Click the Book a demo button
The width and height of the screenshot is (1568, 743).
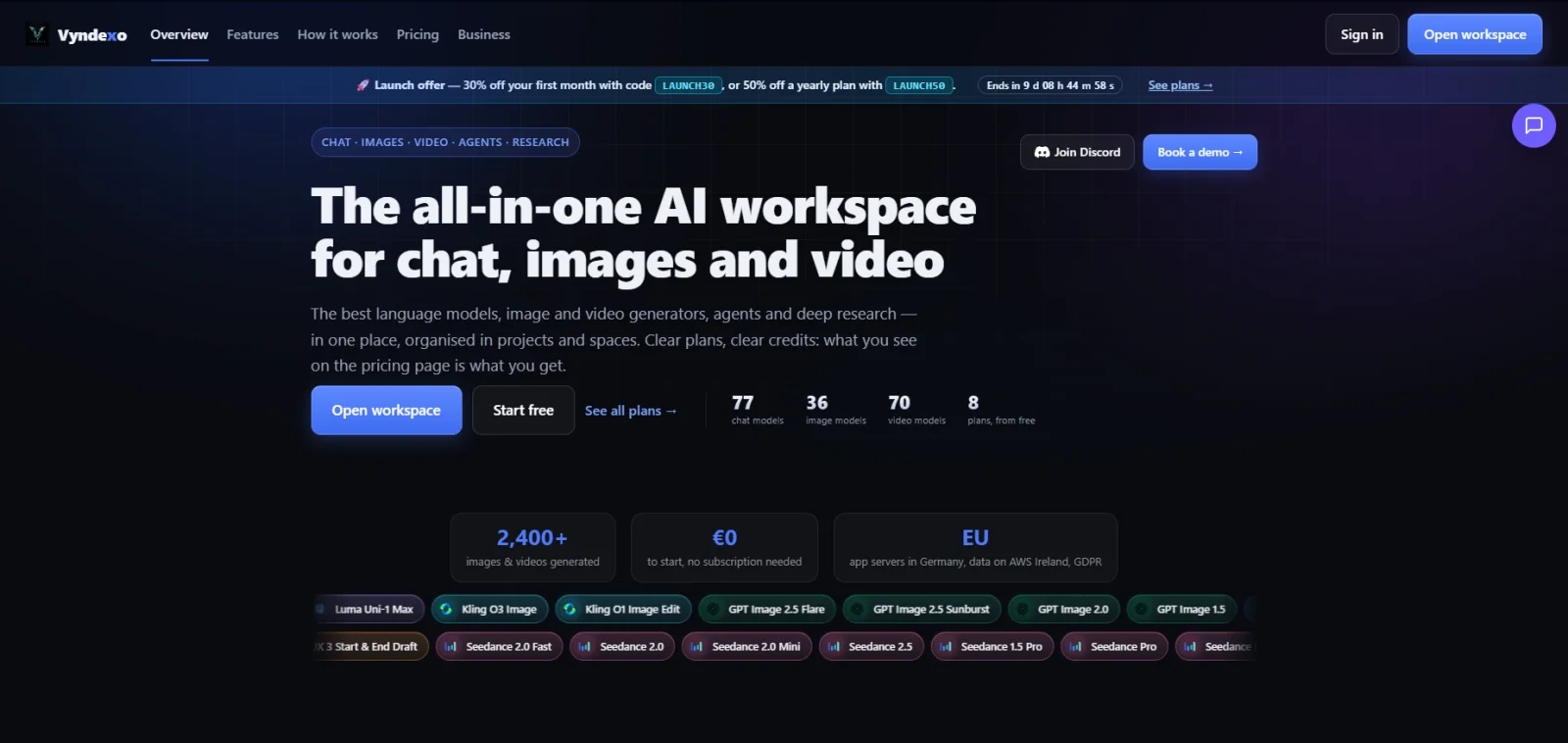(1200, 152)
